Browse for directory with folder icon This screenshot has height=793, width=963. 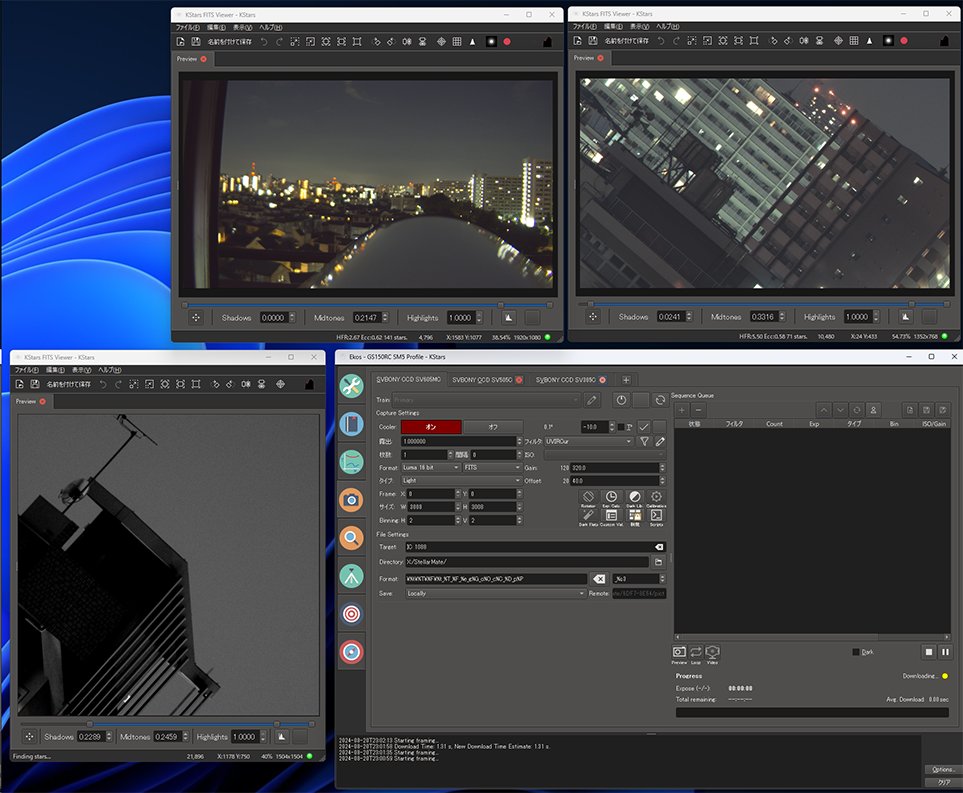[x=658, y=561]
